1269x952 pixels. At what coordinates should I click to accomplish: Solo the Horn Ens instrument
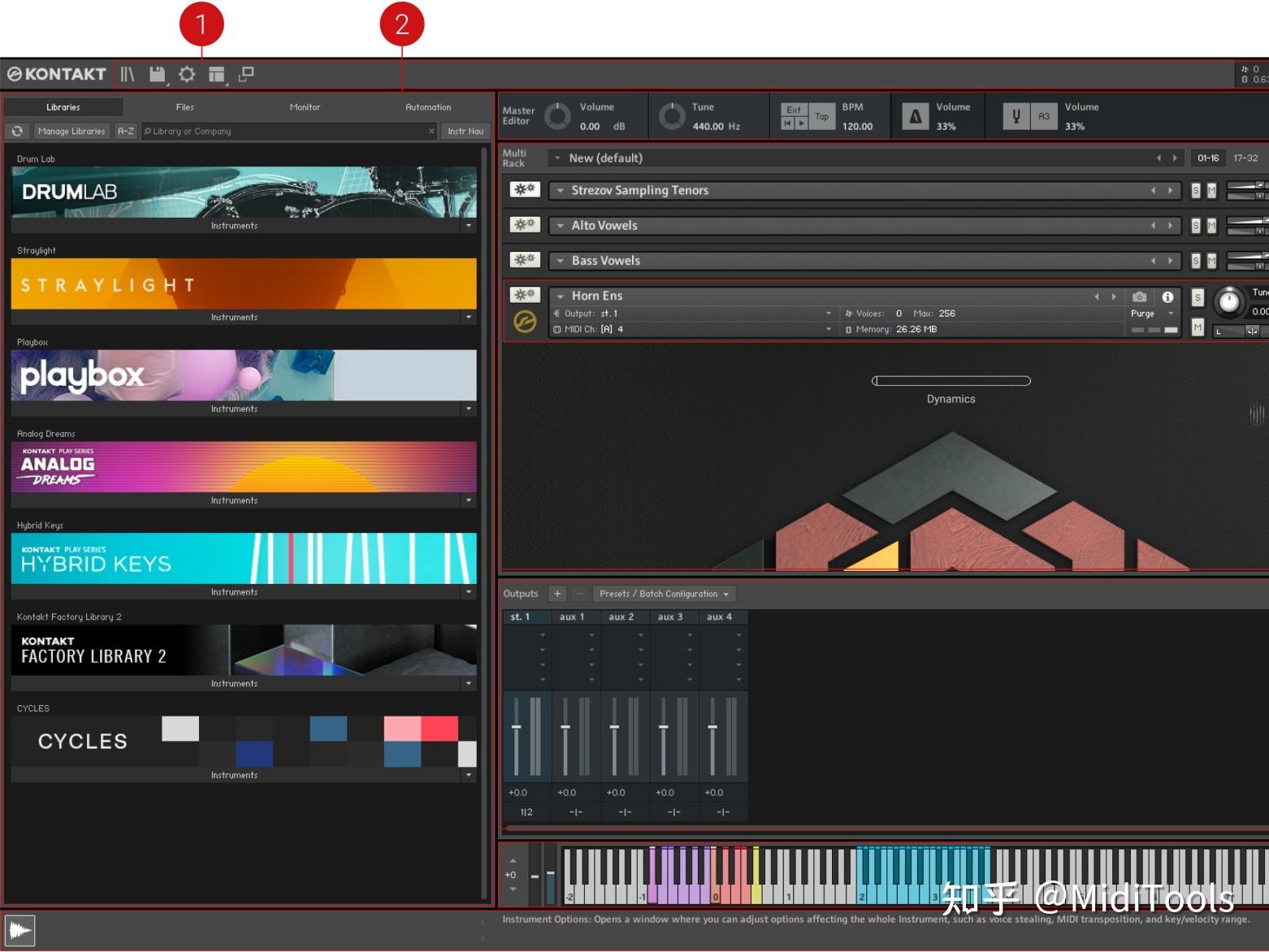[1197, 296]
